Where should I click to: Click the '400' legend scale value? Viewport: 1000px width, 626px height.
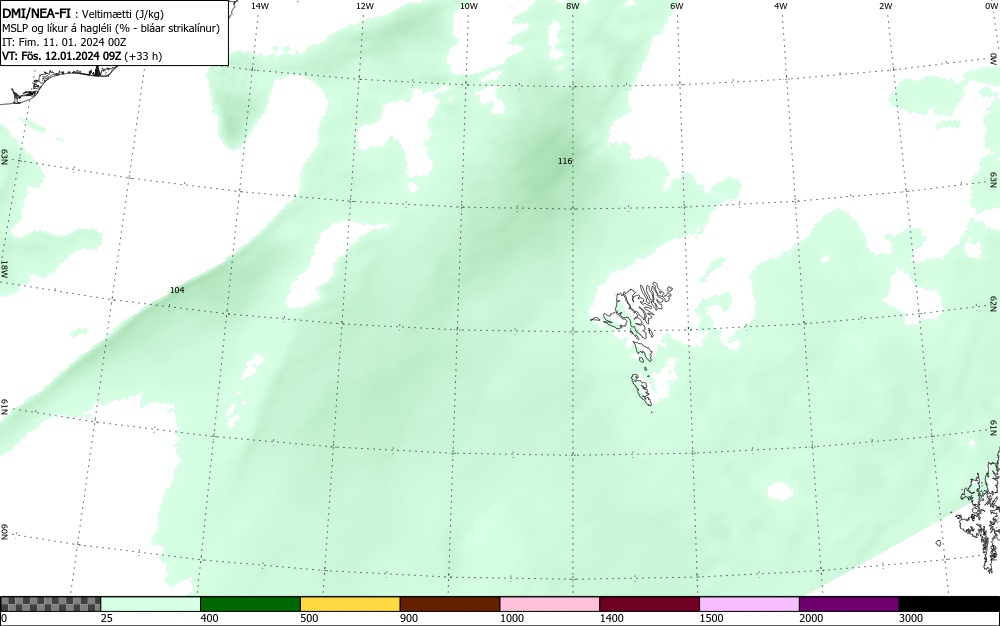tap(209, 618)
